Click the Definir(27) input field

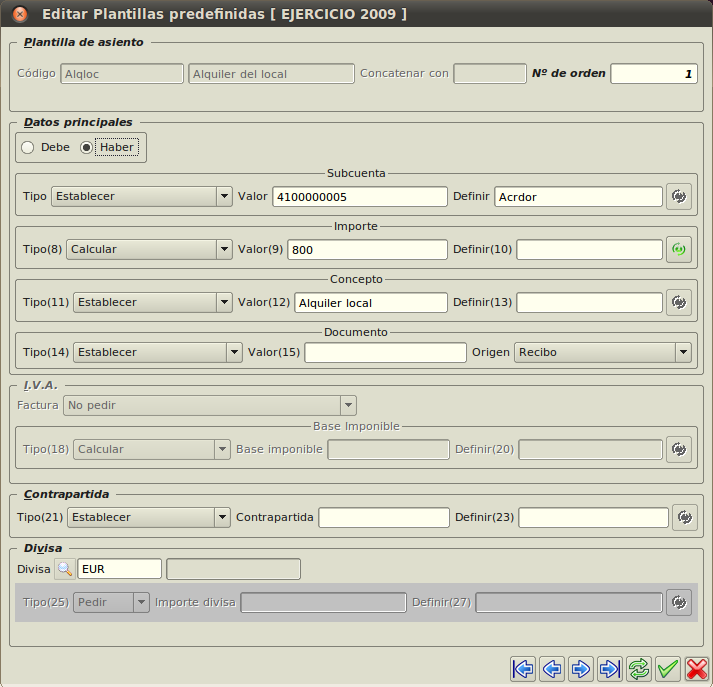point(569,602)
